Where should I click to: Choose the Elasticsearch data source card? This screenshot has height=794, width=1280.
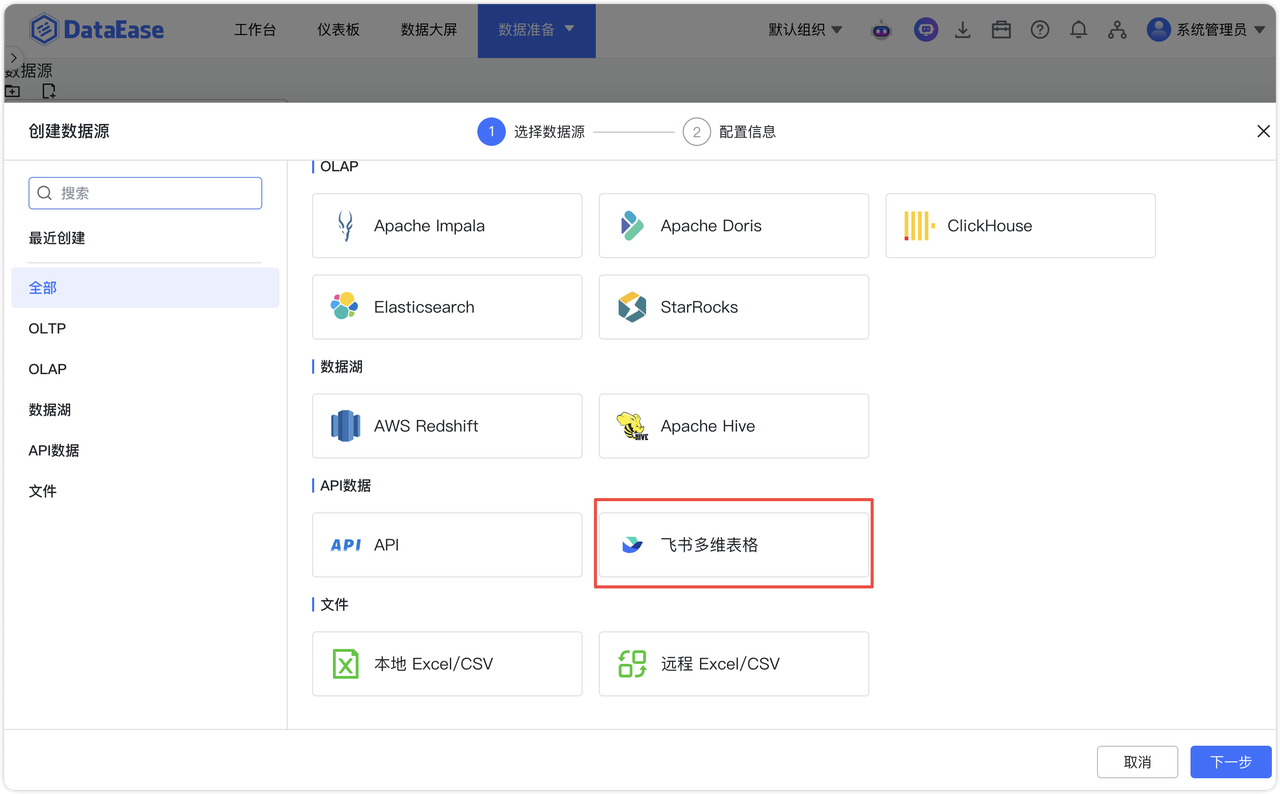pyautogui.click(x=447, y=307)
